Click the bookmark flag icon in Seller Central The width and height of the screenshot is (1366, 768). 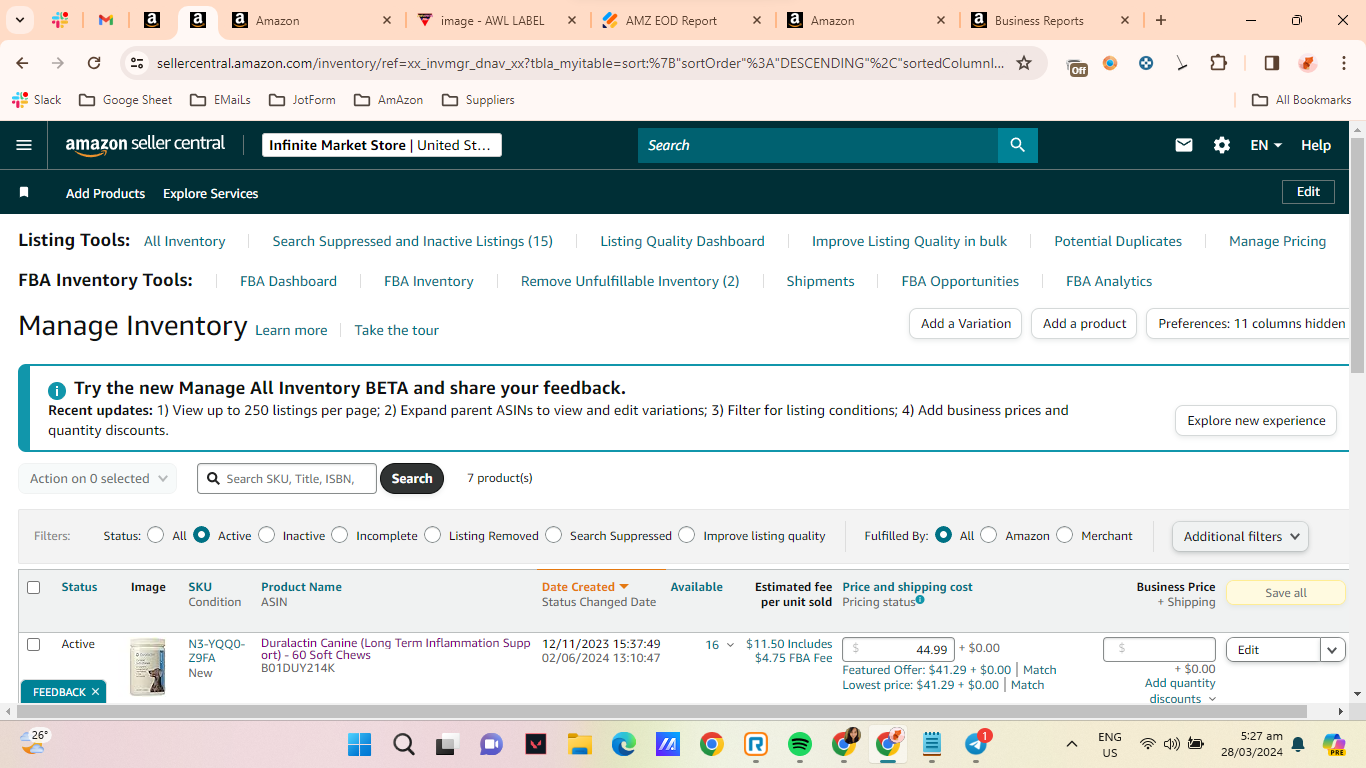tap(24, 192)
